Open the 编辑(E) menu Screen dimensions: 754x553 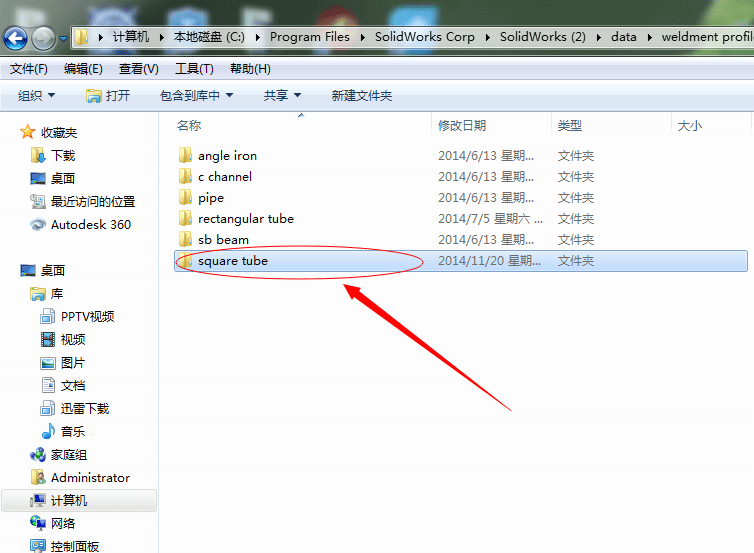[x=83, y=69]
